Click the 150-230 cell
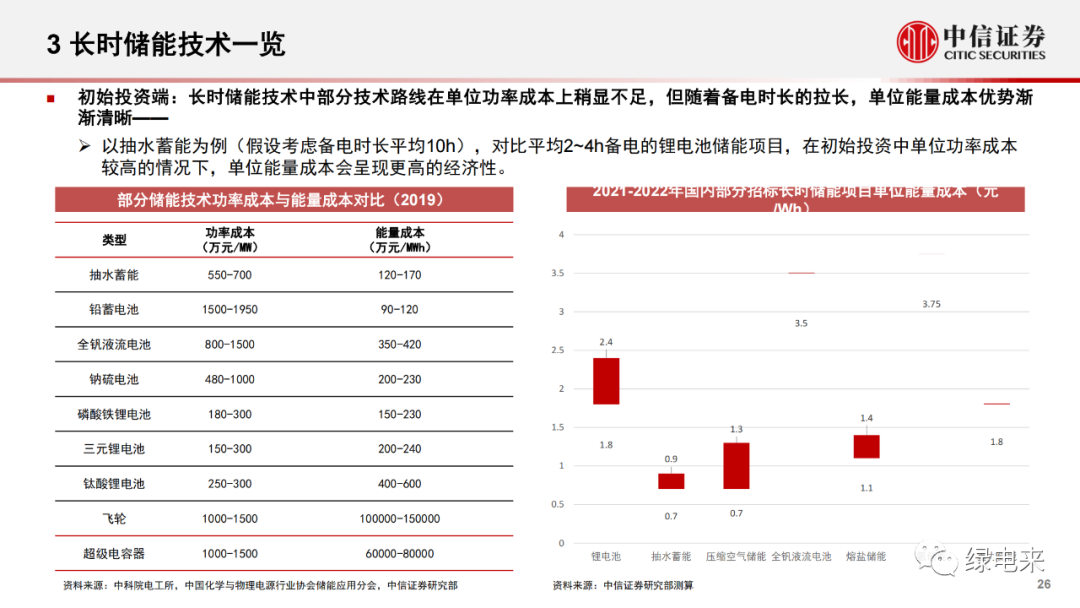The image size is (1080, 608). (x=399, y=415)
